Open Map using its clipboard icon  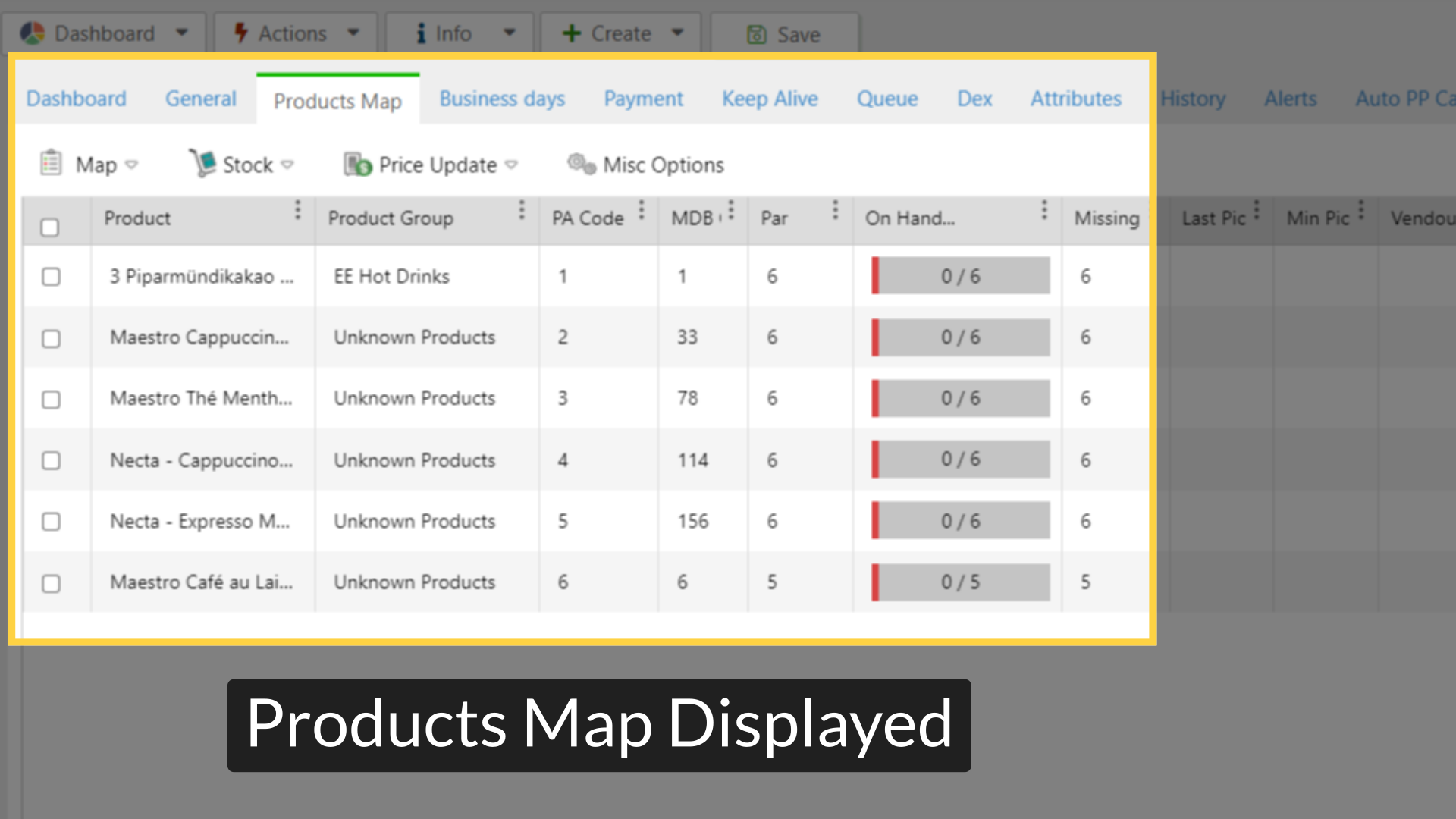[50, 163]
